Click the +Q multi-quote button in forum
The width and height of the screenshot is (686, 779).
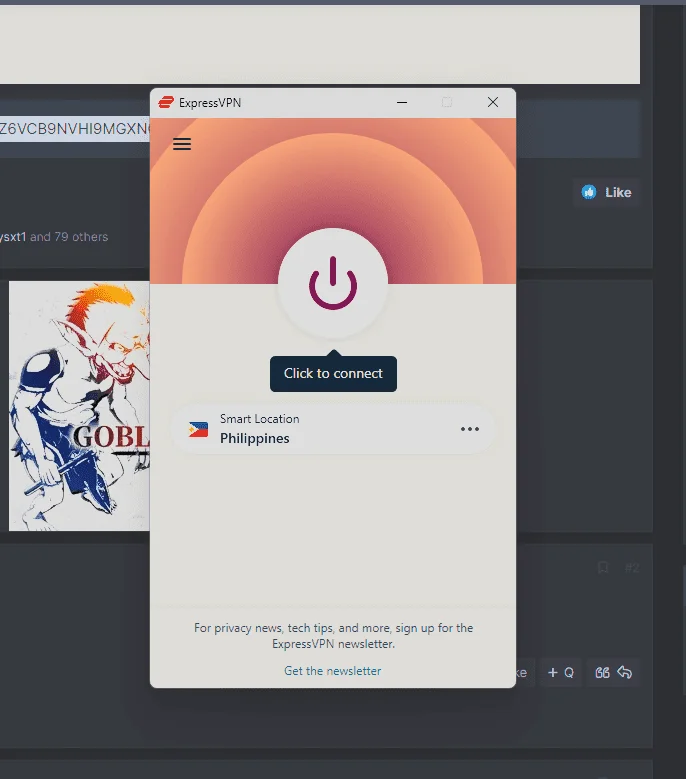pyautogui.click(x=561, y=673)
